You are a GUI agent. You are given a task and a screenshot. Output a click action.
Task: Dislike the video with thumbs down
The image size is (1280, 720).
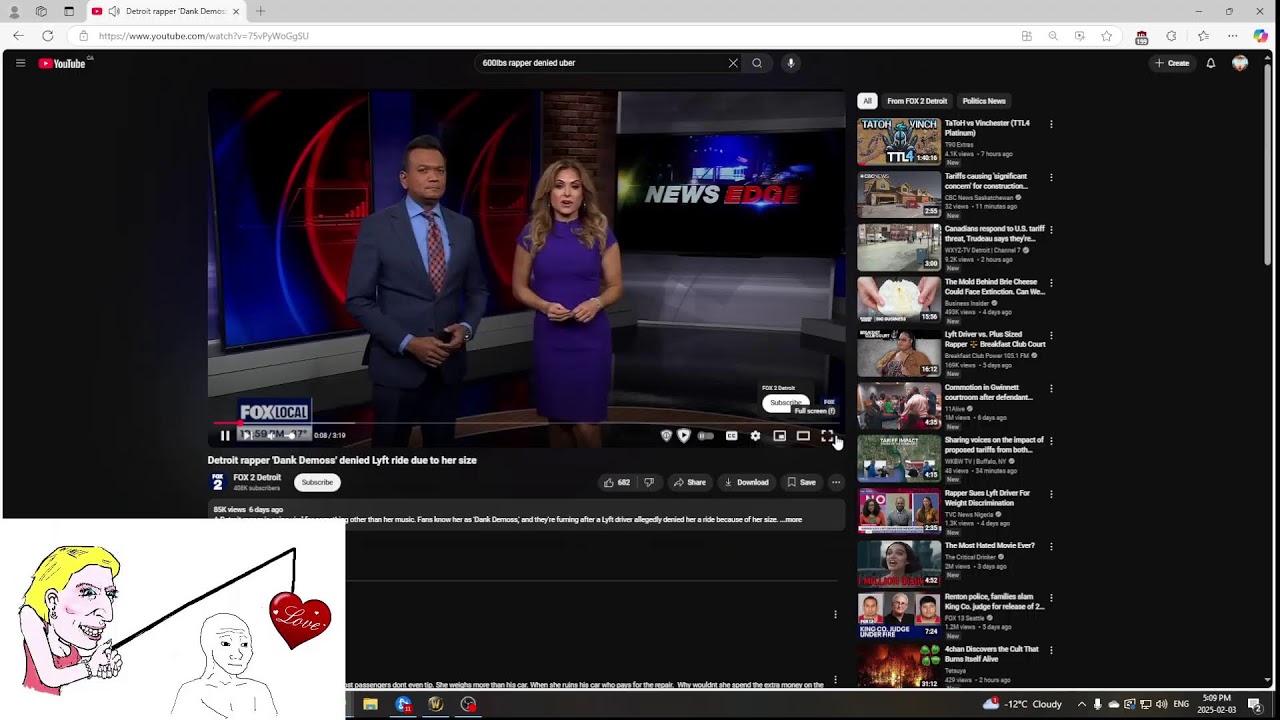click(x=649, y=482)
